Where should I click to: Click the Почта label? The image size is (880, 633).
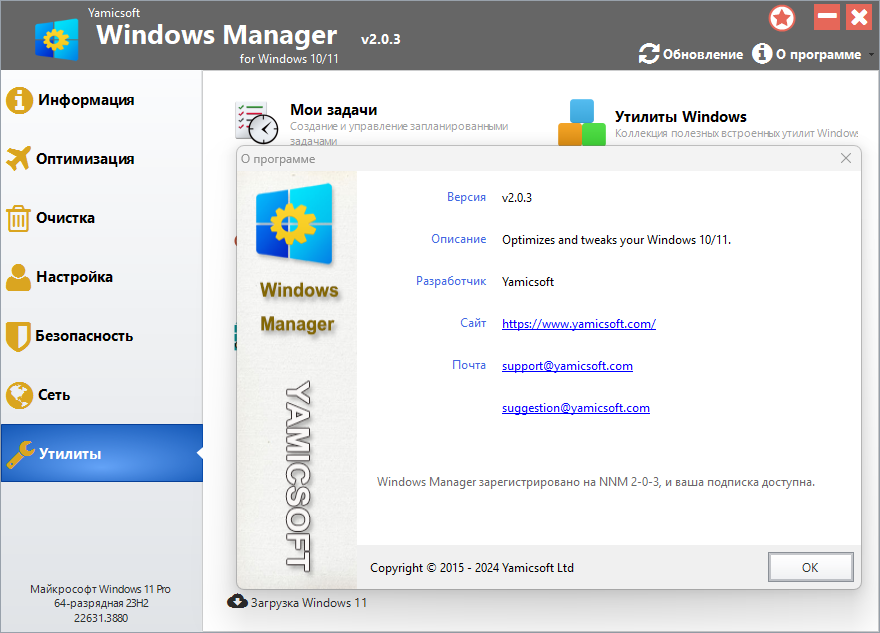click(469, 365)
